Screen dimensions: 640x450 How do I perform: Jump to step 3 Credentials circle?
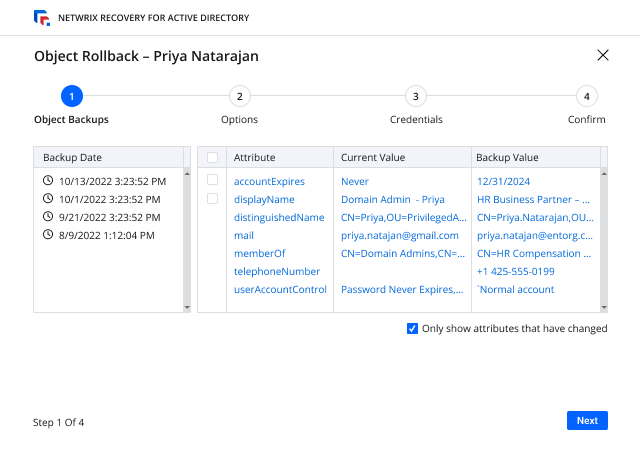pos(416,96)
